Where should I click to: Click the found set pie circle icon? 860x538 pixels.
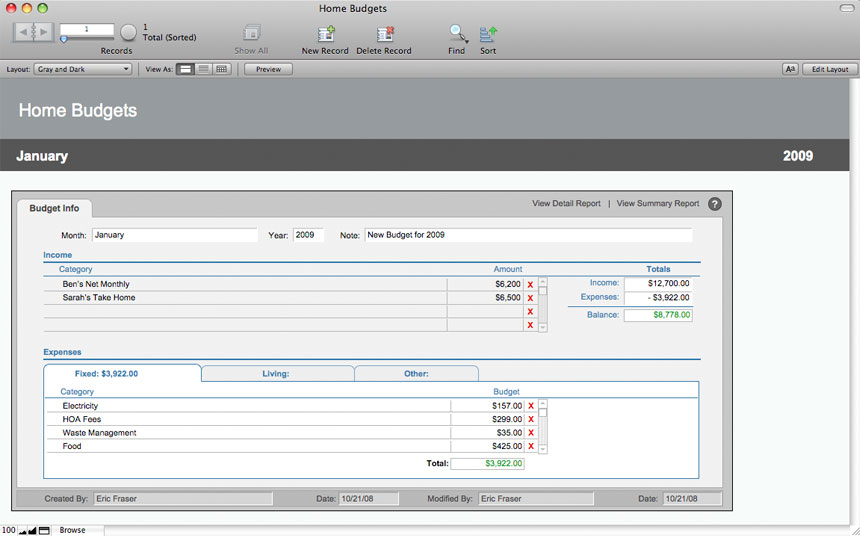tap(128, 32)
